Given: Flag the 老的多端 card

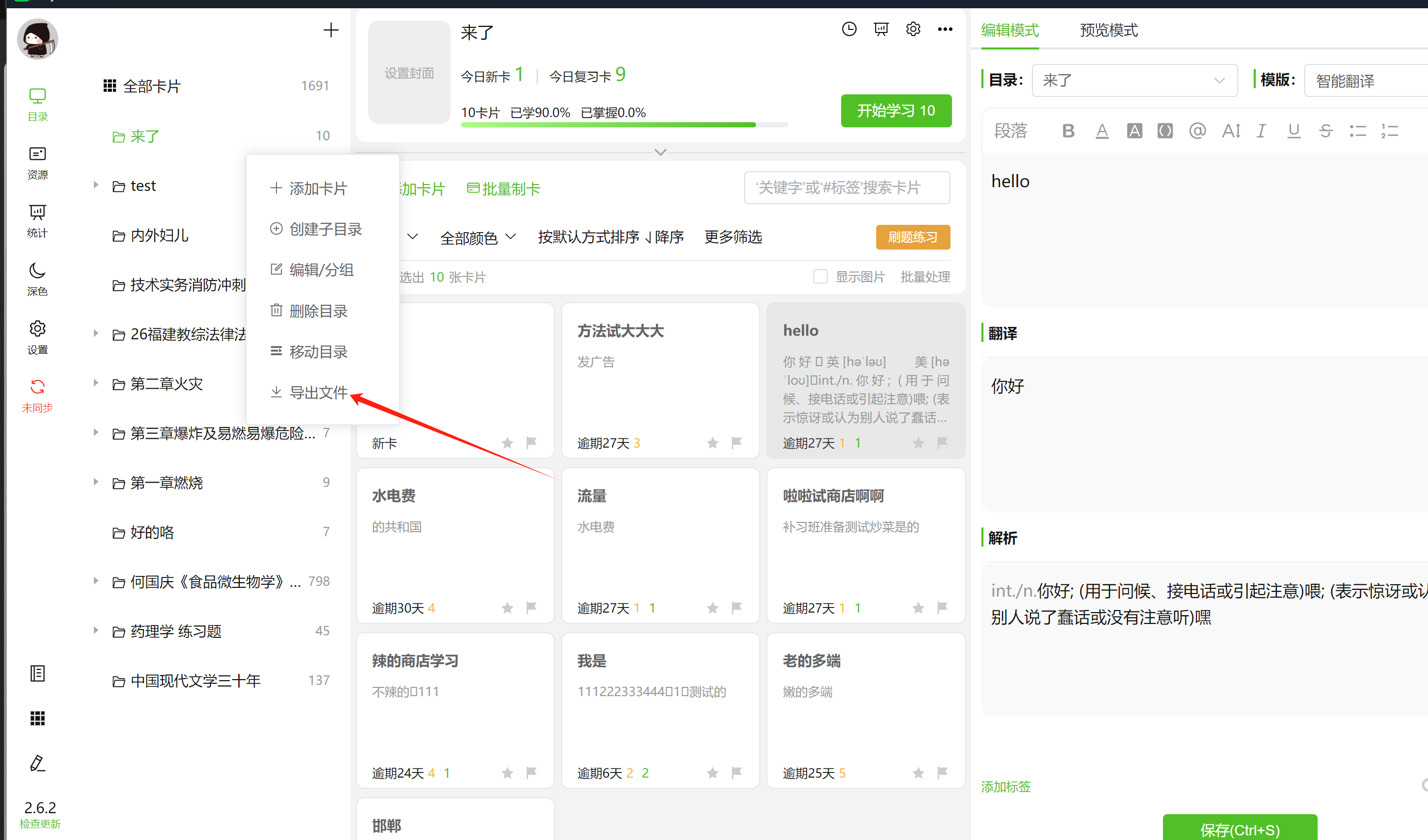Looking at the screenshot, I should 942,772.
